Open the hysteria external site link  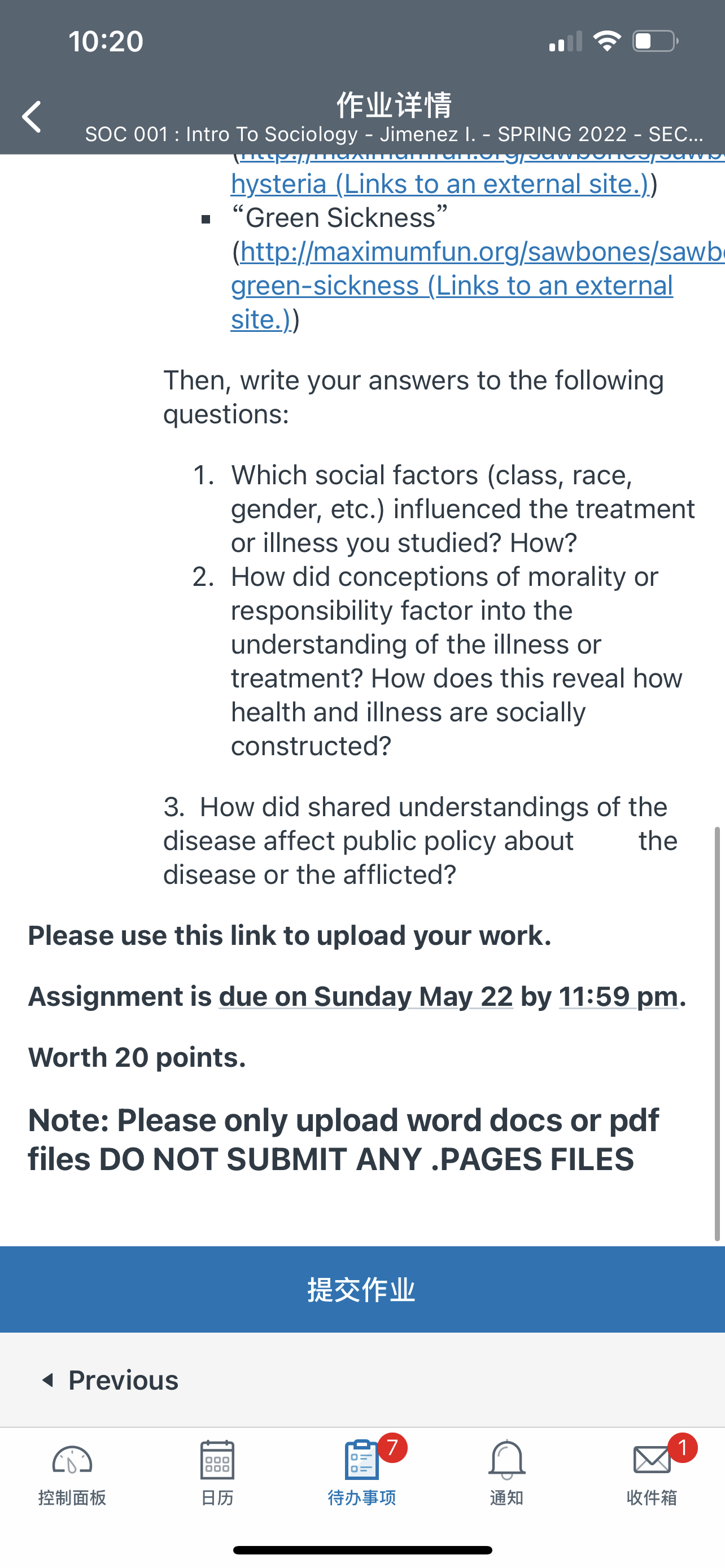coord(440,184)
